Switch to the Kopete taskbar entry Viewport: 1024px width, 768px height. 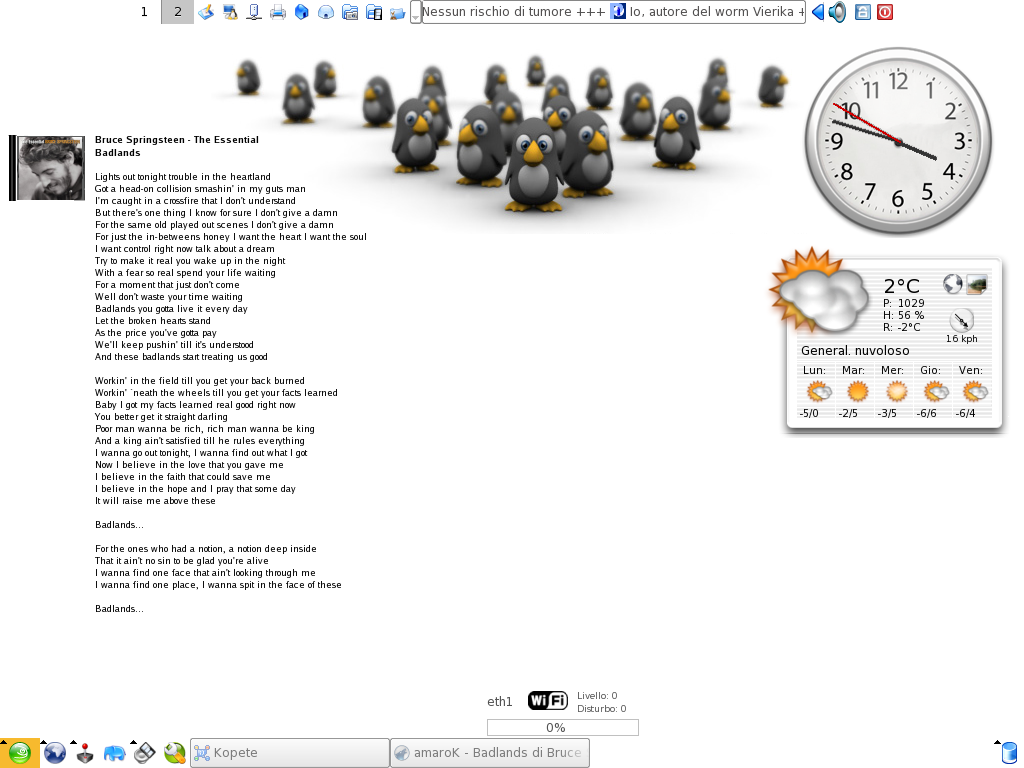[290, 753]
